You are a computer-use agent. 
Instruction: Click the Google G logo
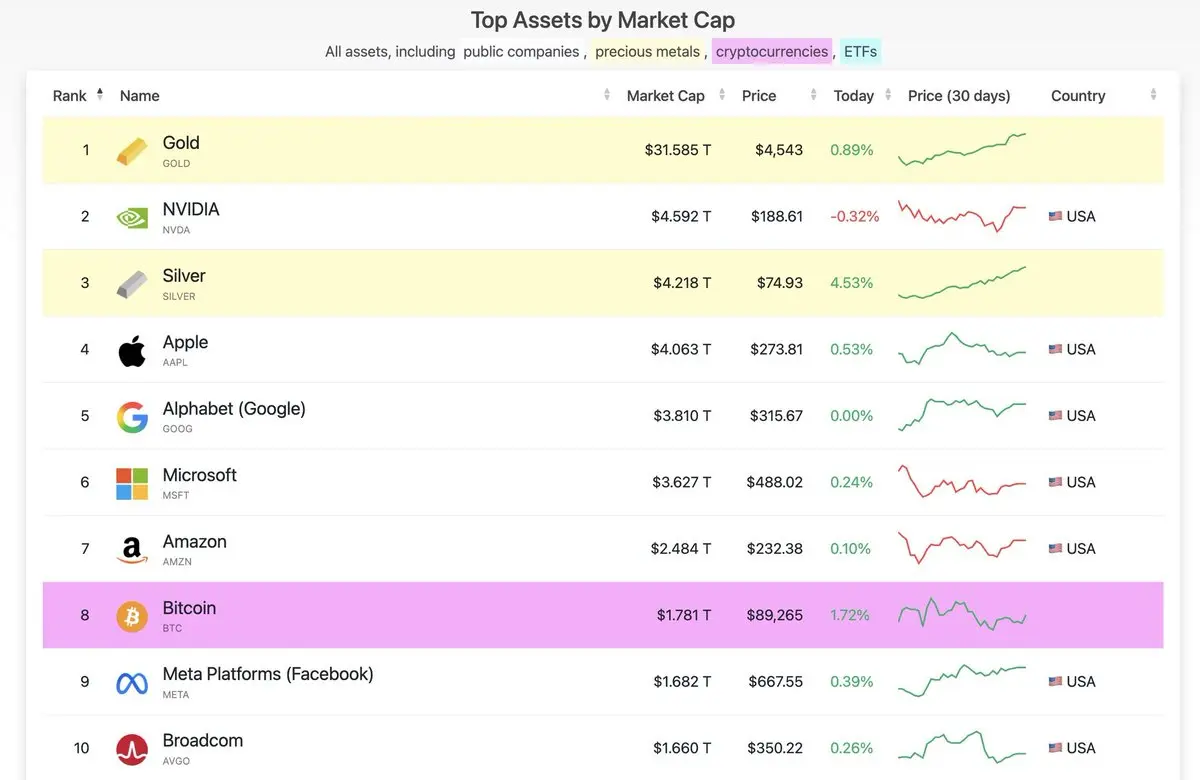132,417
